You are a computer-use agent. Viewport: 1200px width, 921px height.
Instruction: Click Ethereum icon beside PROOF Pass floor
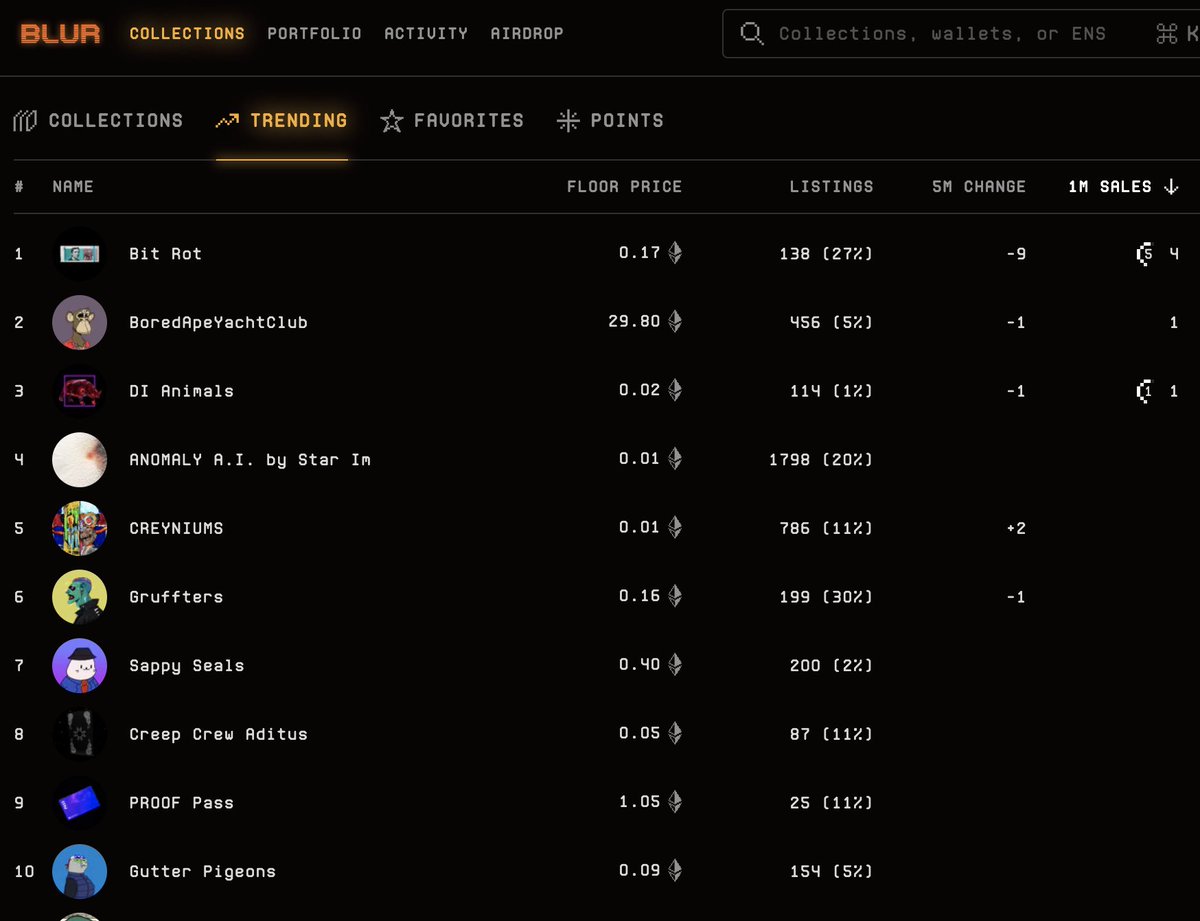point(675,802)
